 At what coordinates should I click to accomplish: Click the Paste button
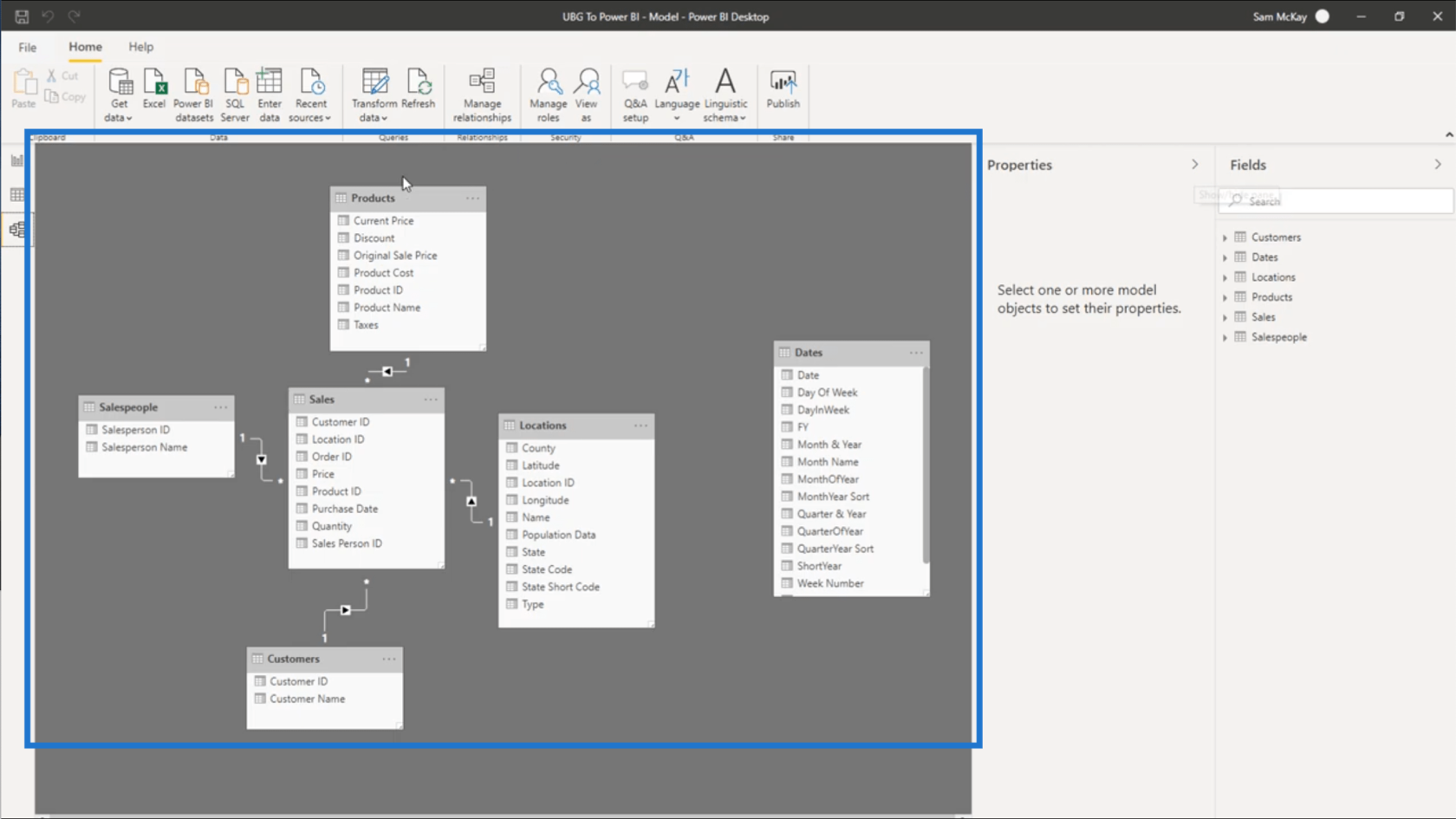24,88
